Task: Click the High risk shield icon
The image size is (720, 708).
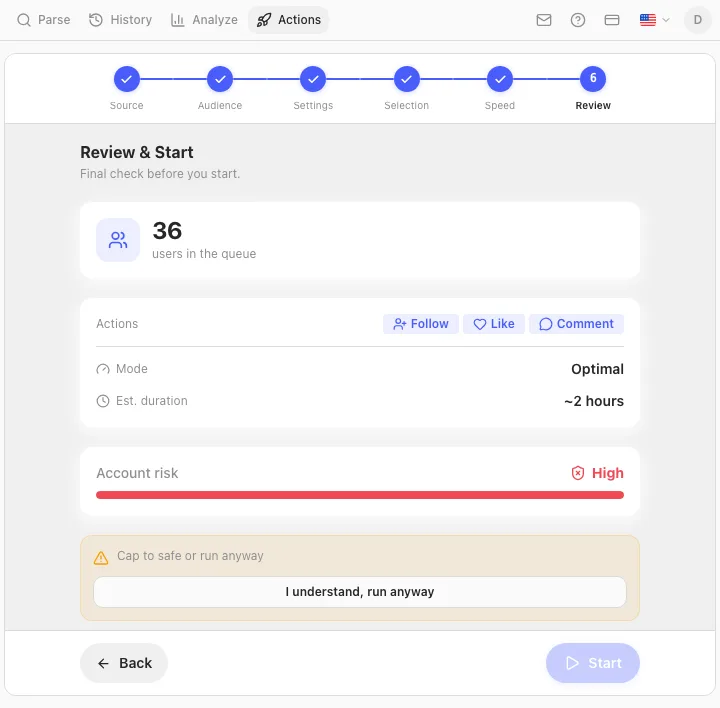Action: click(578, 473)
